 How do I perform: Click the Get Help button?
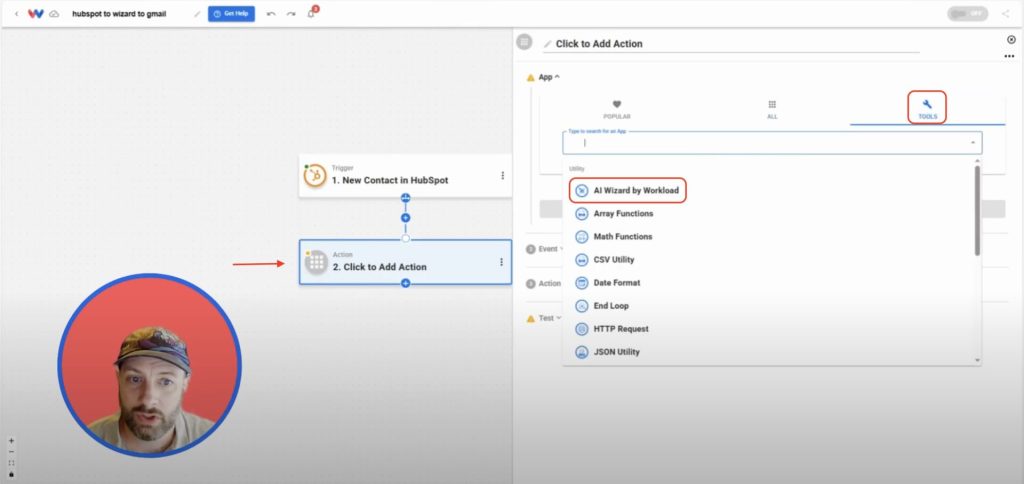pos(231,14)
